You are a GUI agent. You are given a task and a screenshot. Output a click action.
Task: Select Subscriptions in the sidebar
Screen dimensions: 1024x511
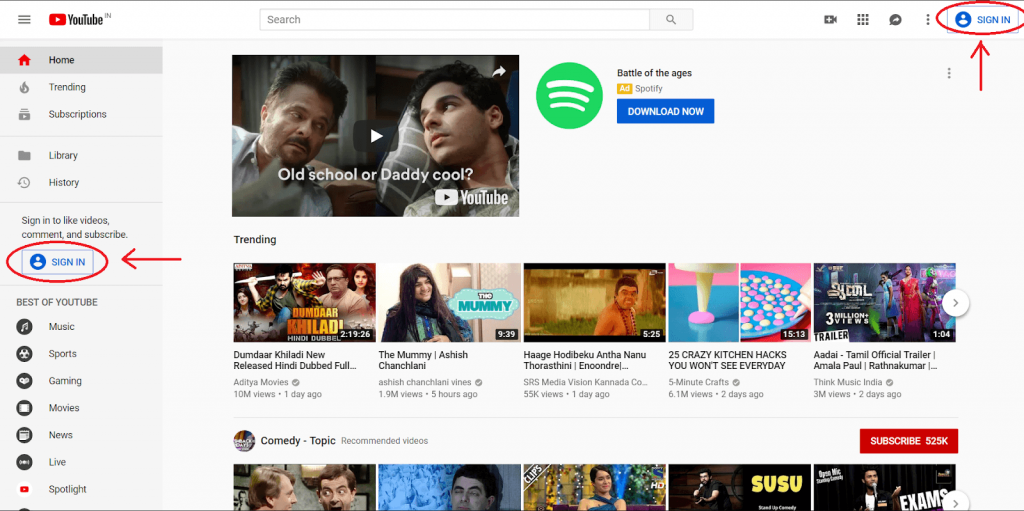81,114
